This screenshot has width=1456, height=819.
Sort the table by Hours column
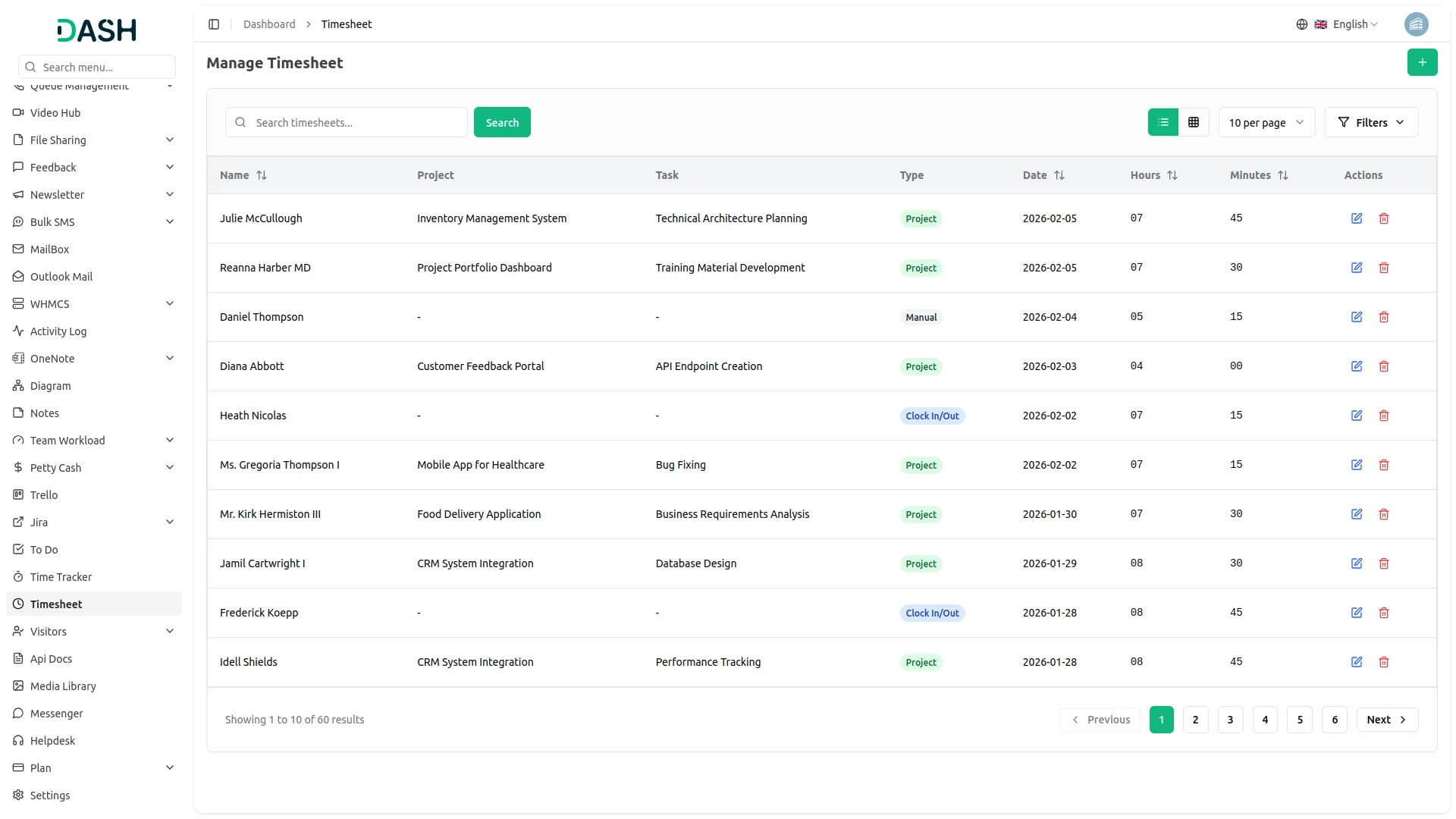[1172, 175]
